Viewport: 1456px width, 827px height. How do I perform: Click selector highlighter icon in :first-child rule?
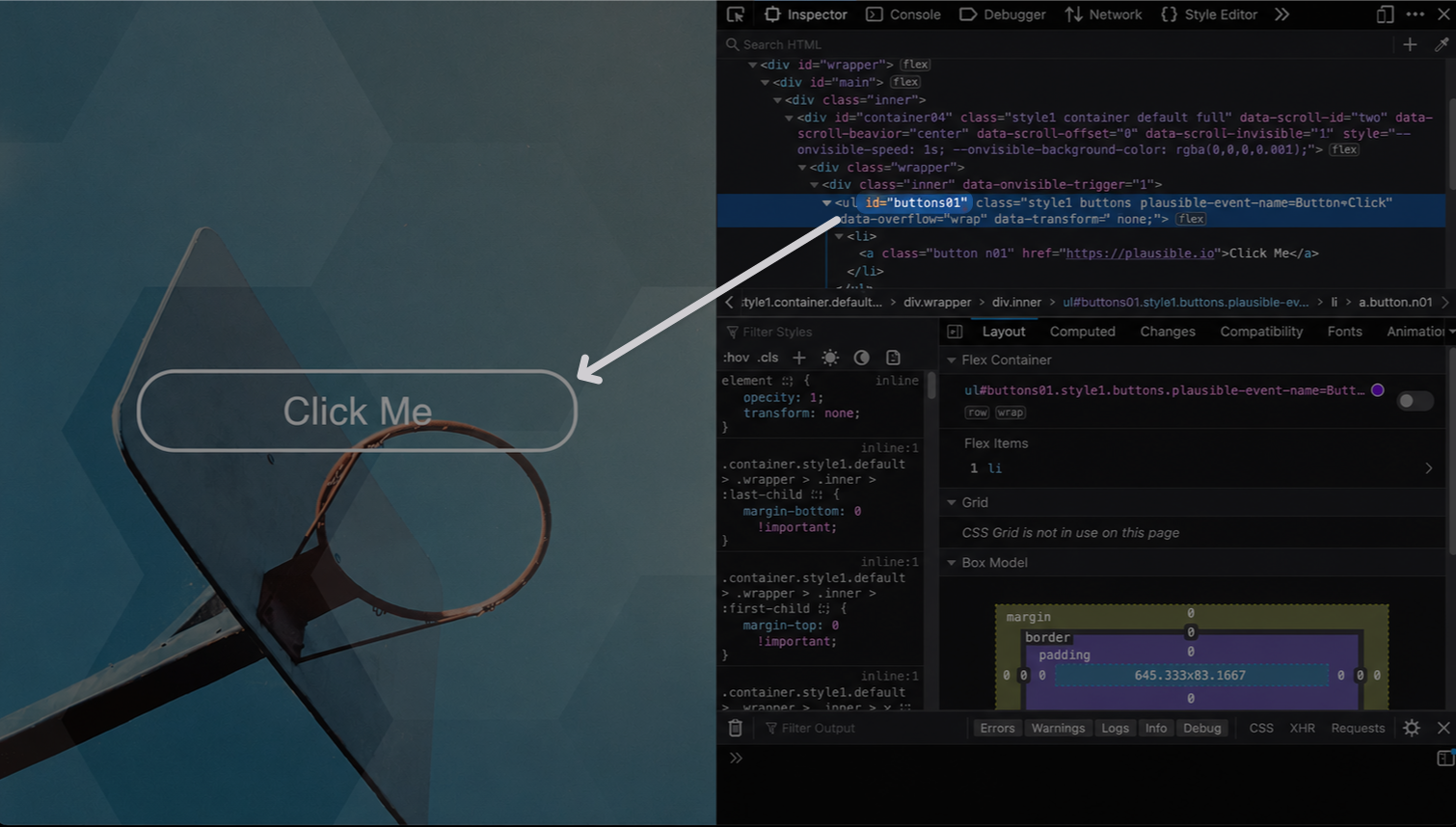[x=823, y=608]
